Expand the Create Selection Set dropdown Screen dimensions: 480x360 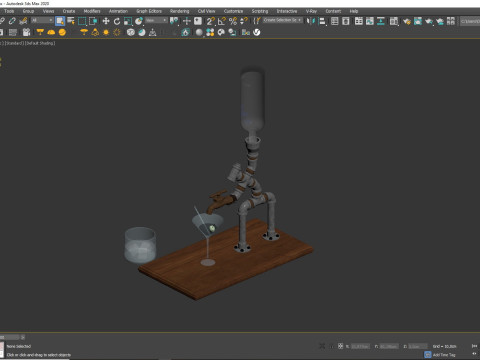pos(282,20)
